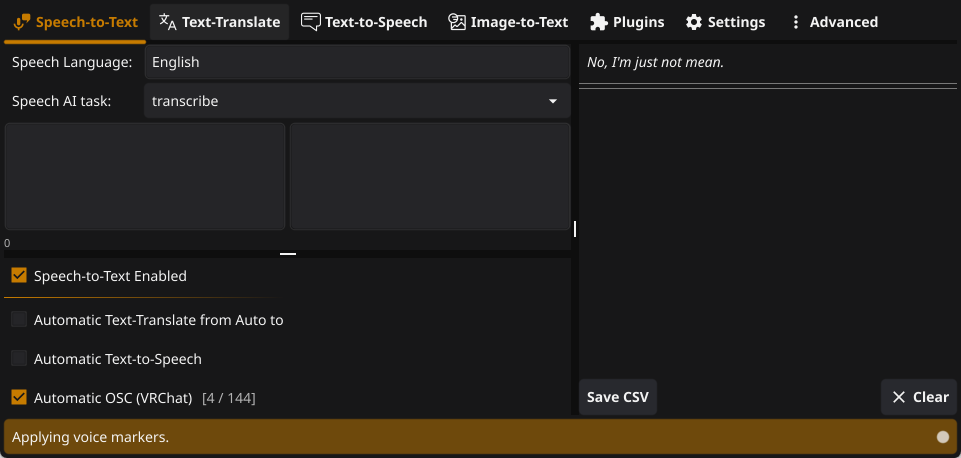Click the Settings gear icon
Image resolution: width=961 pixels, height=458 pixels.
(693, 22)
